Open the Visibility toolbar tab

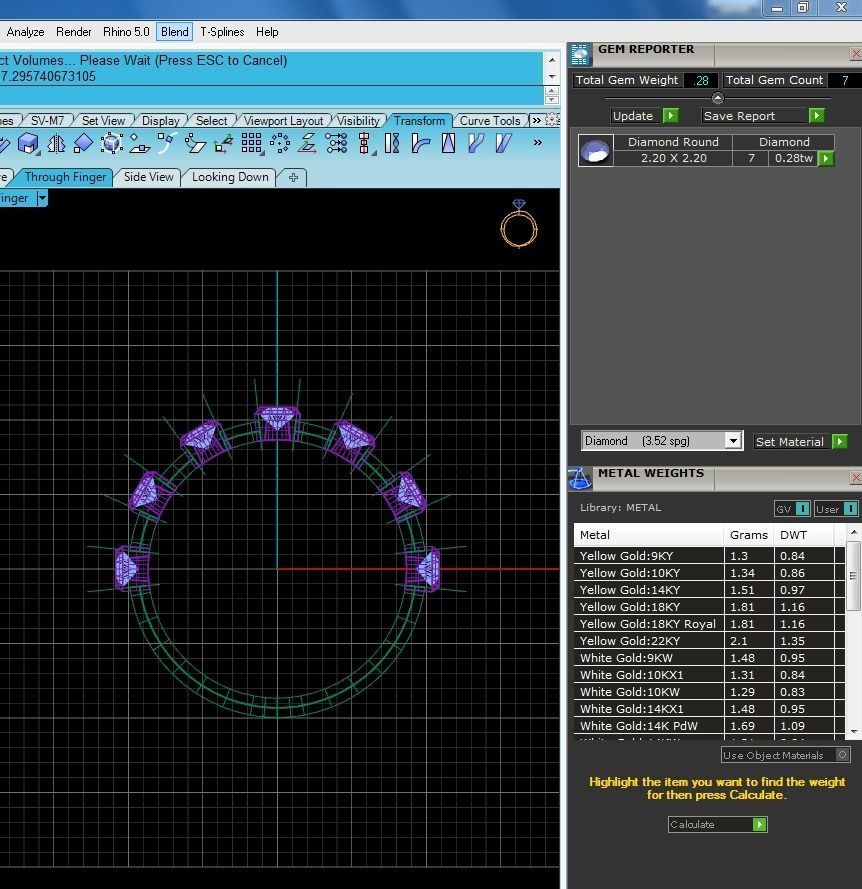358,120
